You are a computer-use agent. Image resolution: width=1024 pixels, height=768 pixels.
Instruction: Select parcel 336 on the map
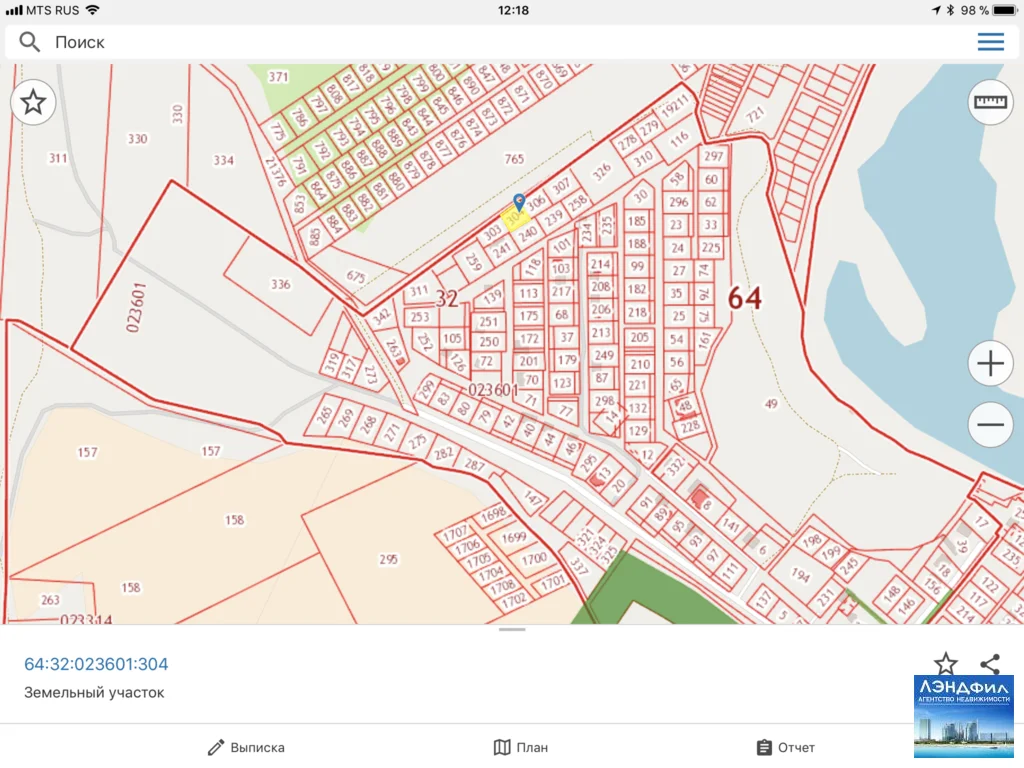tap(280, 284)
